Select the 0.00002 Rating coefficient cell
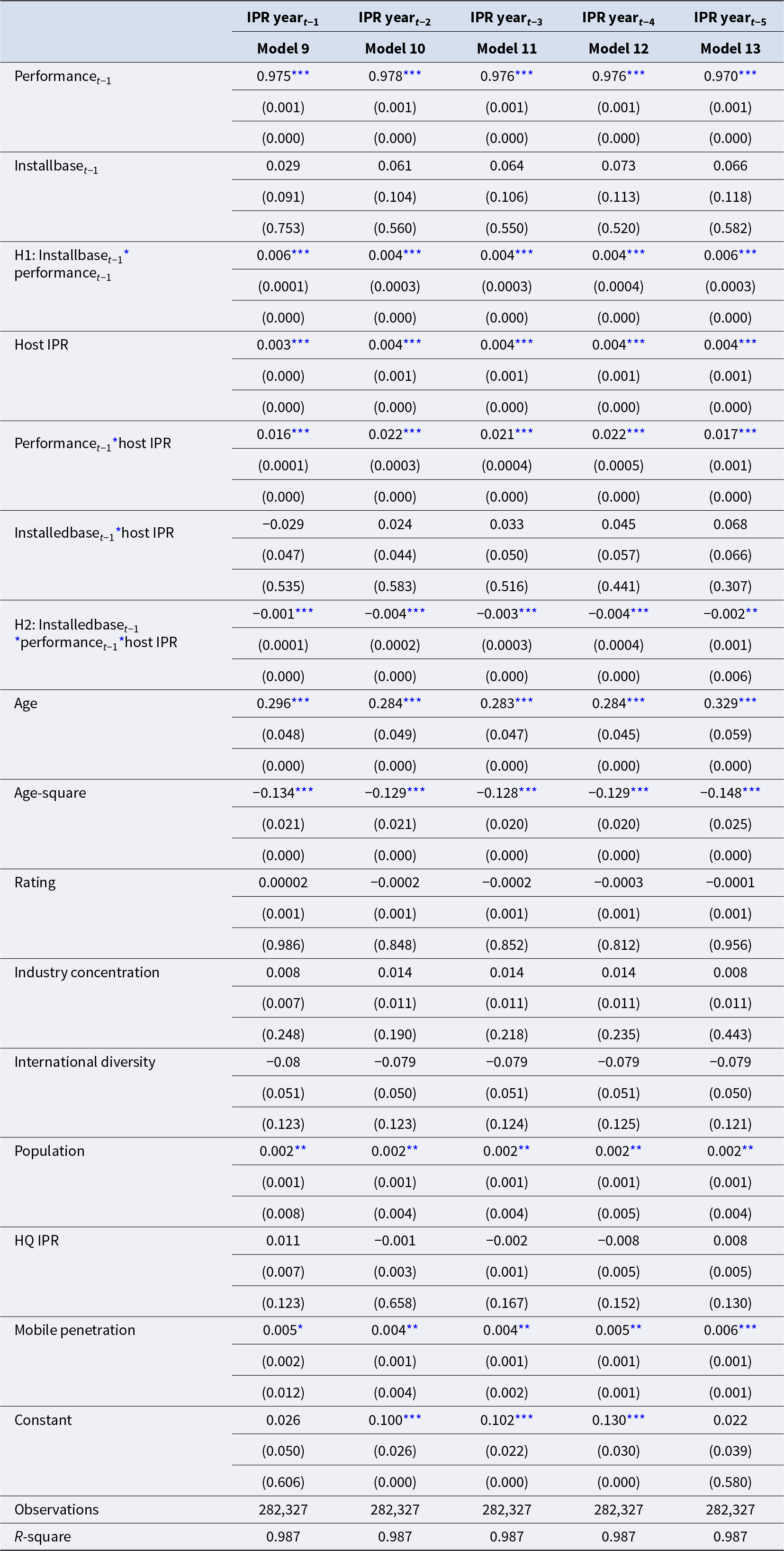The image size is (784, 1551). pos(283,883)
